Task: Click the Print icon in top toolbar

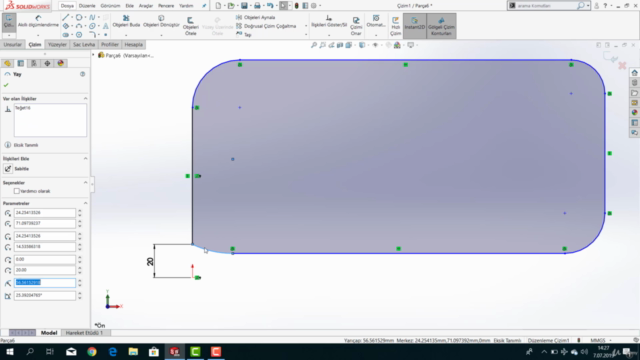Action: [x=257, y=6]
